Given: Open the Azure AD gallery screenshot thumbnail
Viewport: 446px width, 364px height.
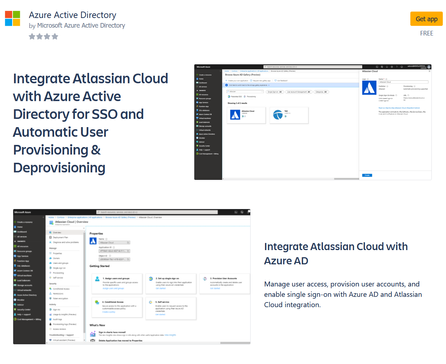Looking at the screenshot, I should click(x=313, y=122).
